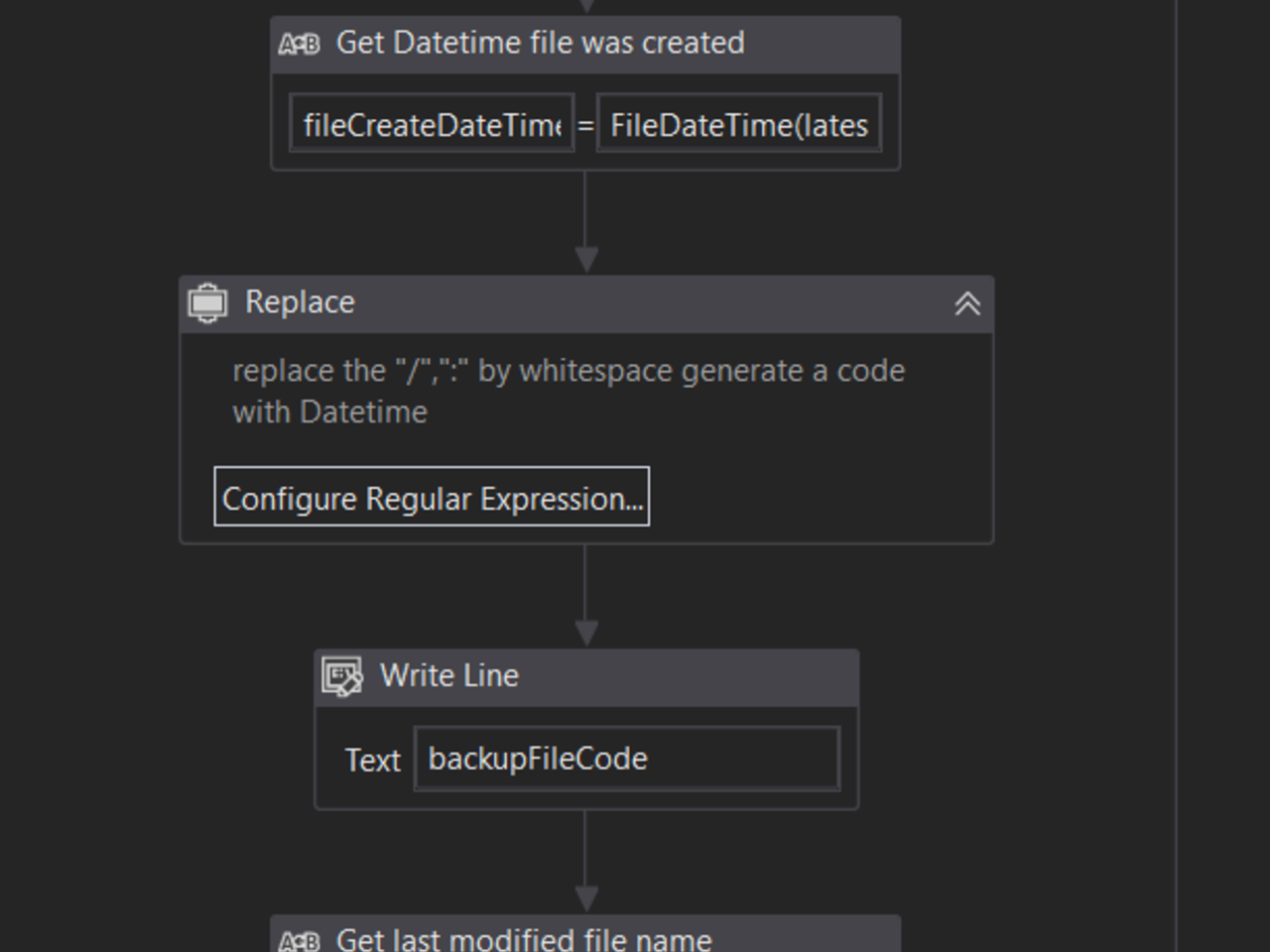Select the 'Get Datetime file was created' title
Viewport: 1270px width, 952px height.
coord(540,43)
